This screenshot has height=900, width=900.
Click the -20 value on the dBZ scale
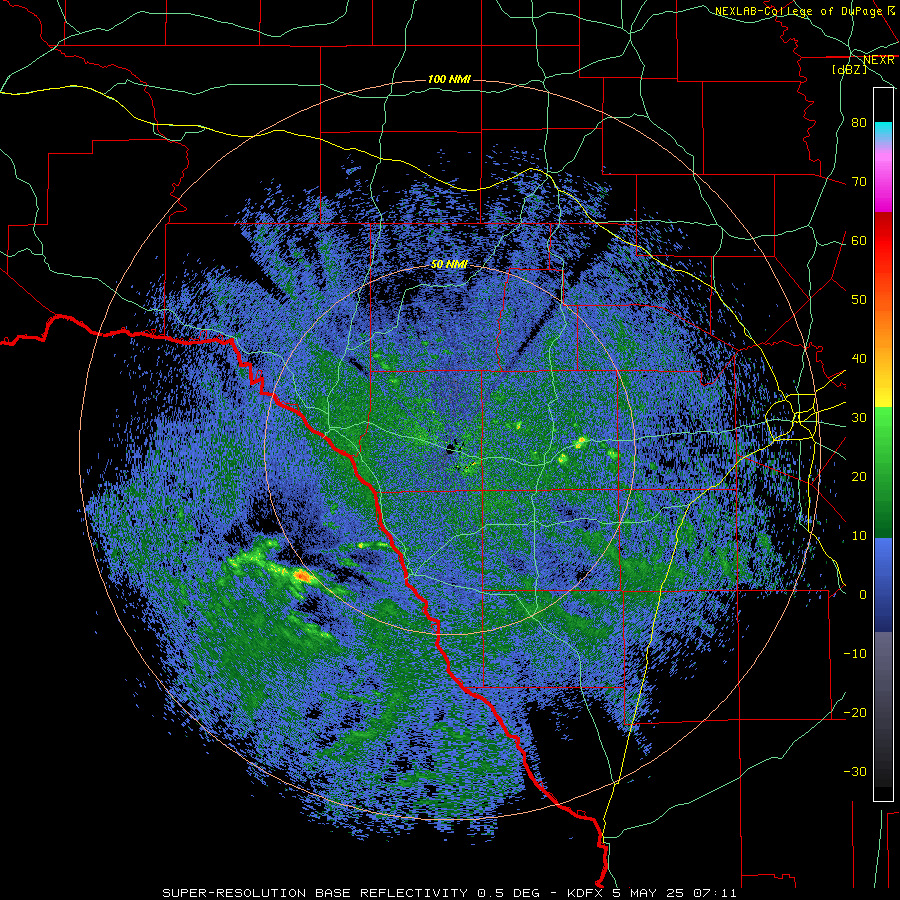tap(855, 712)
